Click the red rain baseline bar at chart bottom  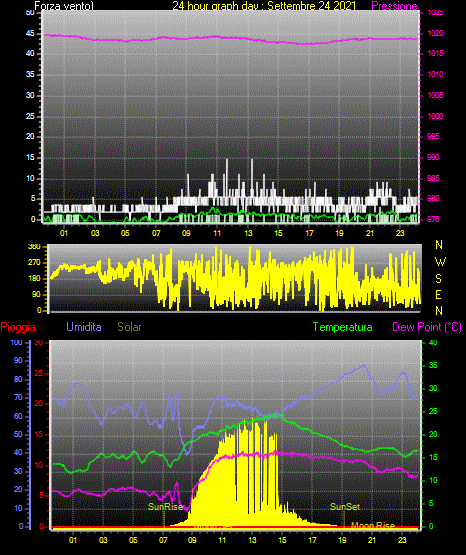235,528
